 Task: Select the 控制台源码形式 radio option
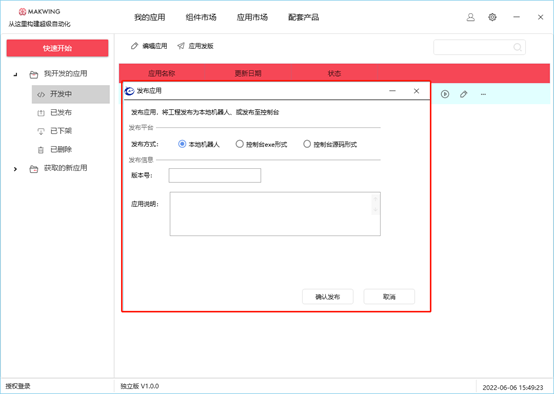click(x=307, y=144)
